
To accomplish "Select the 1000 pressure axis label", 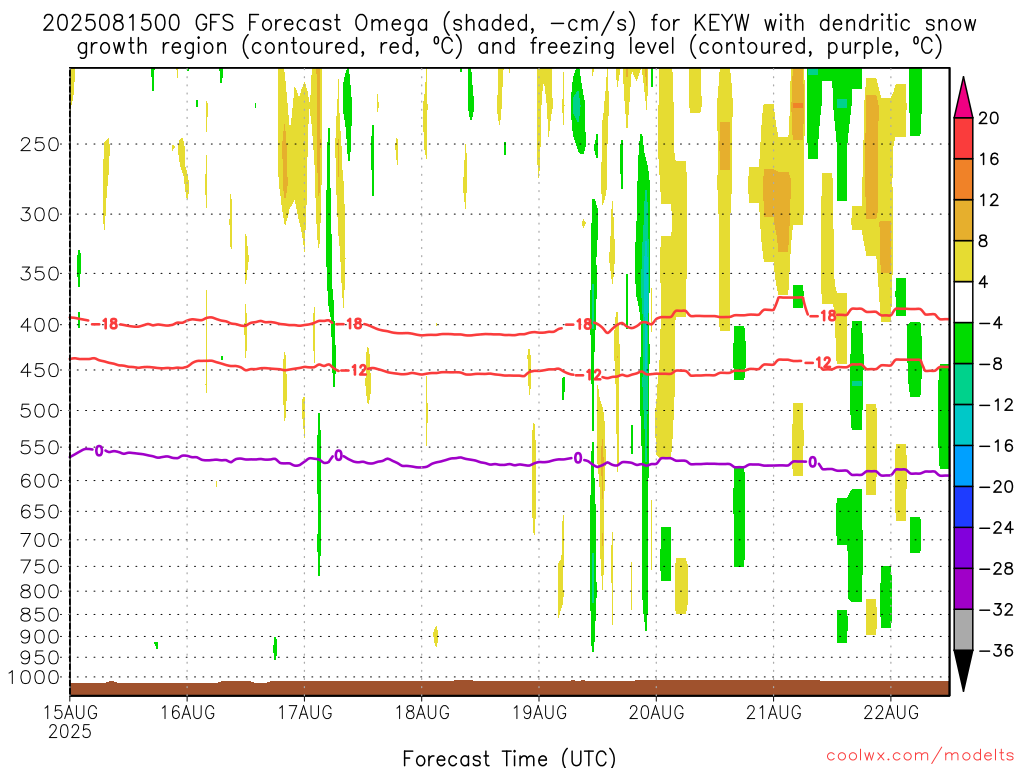I will click(x=34, y=678).
